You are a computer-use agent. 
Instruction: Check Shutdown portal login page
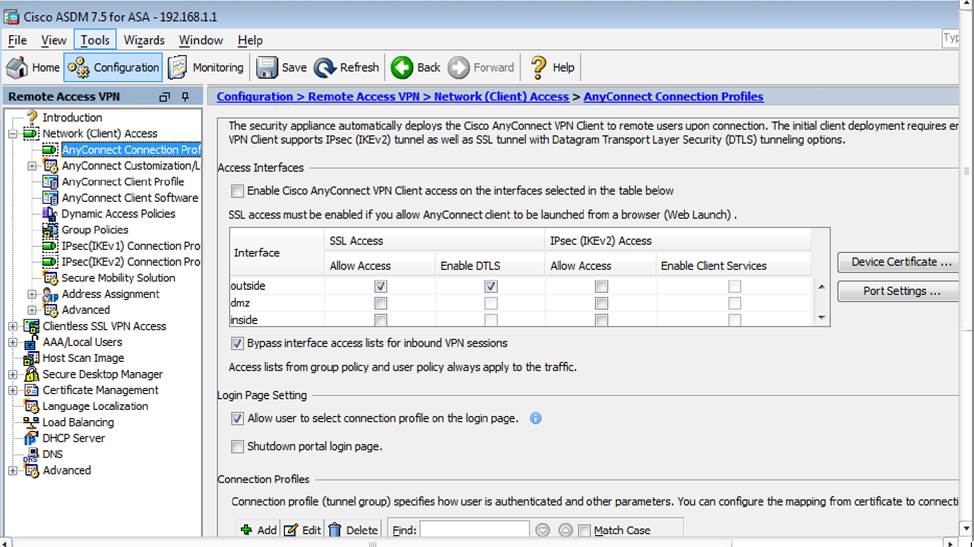[x=237, y=447]
